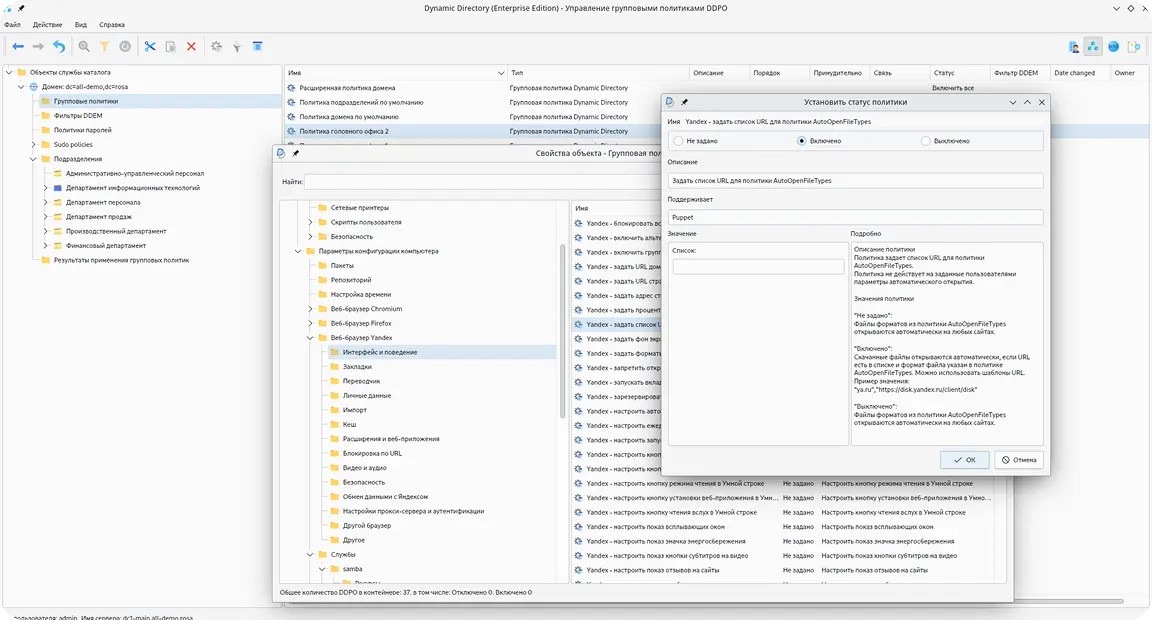Click the users directory icon at top right

pyautogui.click(x=1074, y=46)
